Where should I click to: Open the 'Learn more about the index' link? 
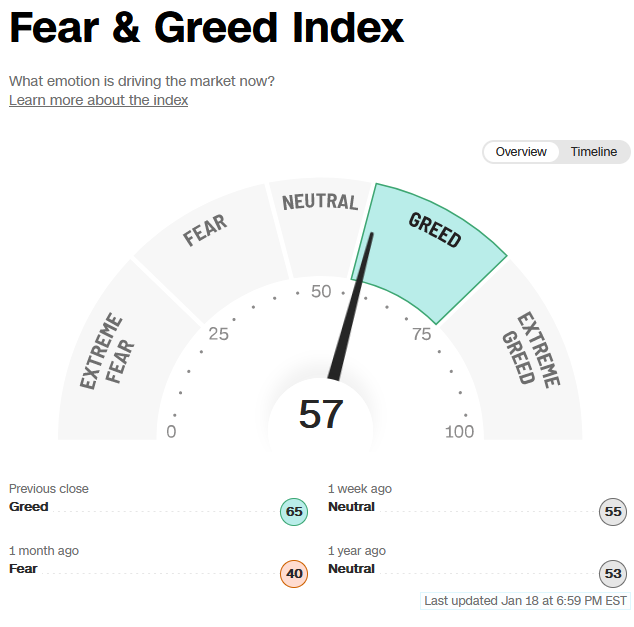(x=98, y=100)
